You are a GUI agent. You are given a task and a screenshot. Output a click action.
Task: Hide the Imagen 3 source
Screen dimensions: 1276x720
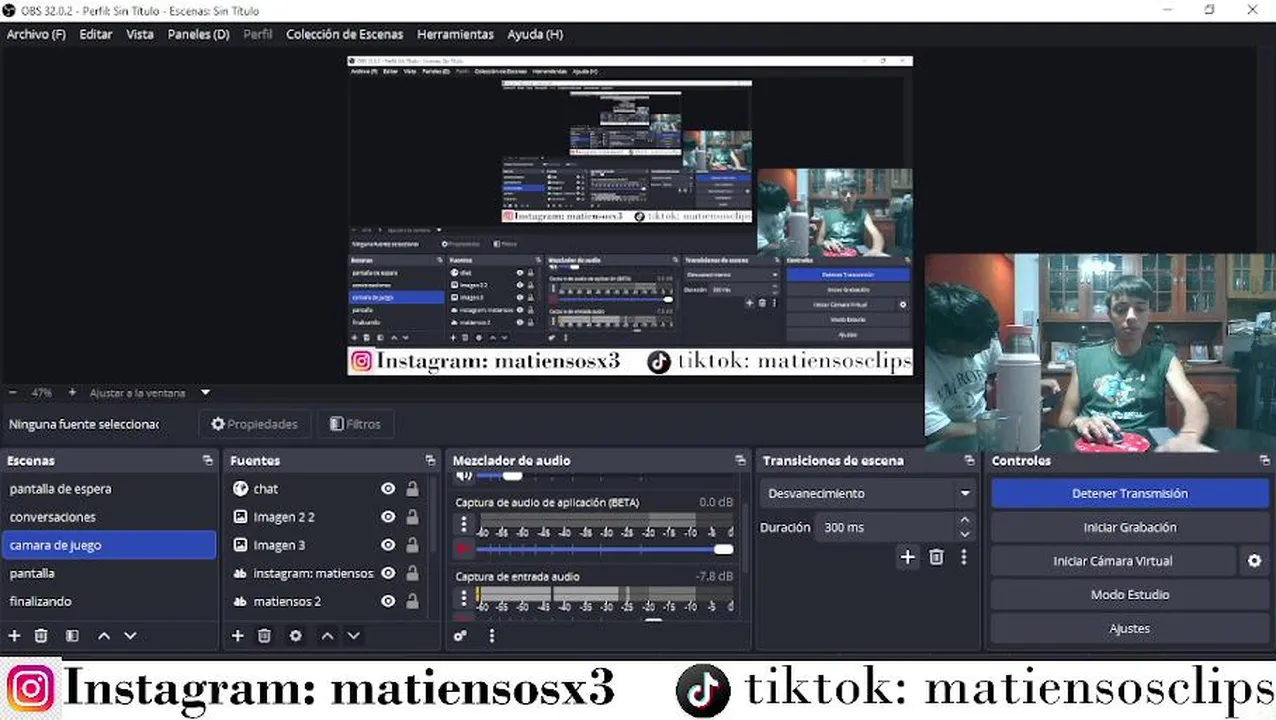point(388,545)
